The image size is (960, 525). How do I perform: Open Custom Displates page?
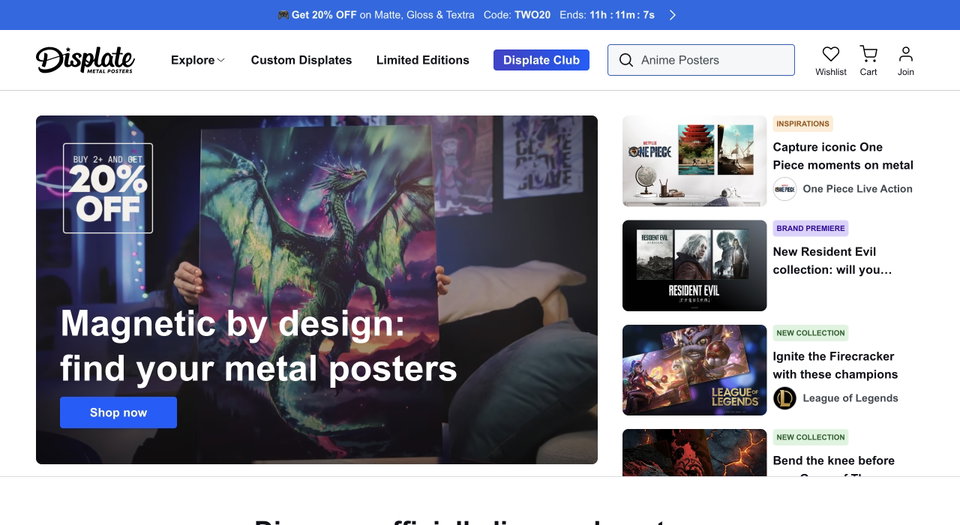301,60
